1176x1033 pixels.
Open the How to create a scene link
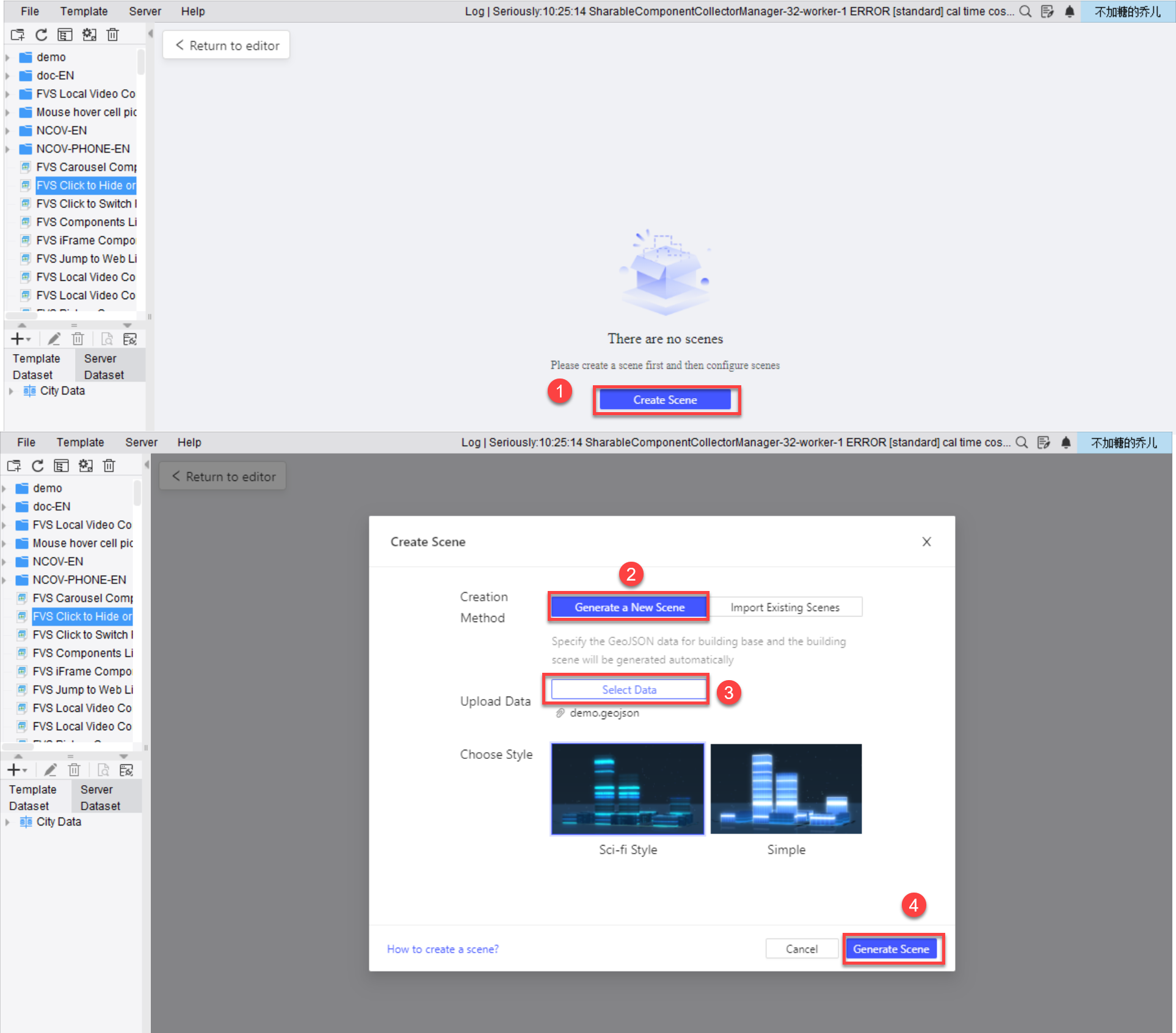(x=442, y=948)
